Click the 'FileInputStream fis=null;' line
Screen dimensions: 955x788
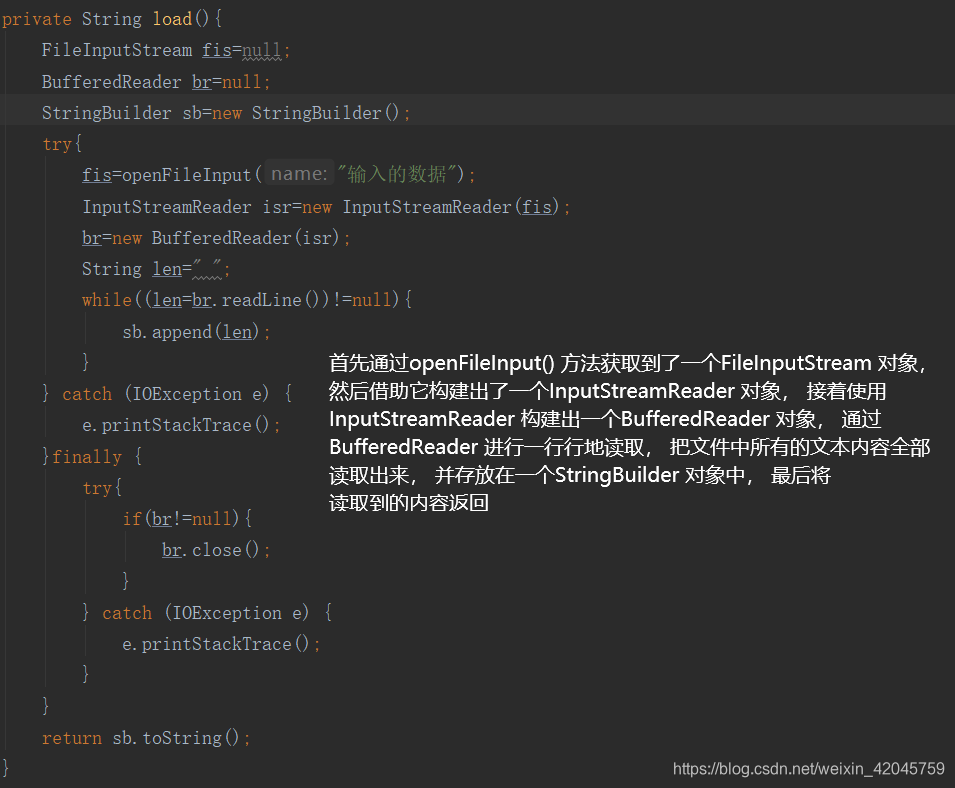point(166,50)
